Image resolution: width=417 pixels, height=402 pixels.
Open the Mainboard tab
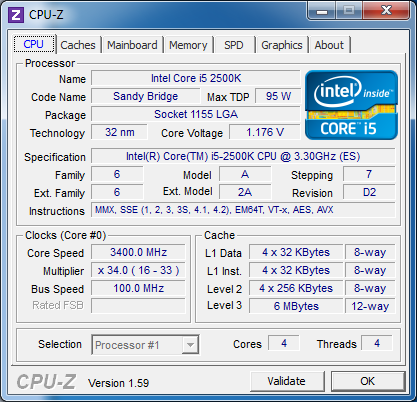coord(132,45)
